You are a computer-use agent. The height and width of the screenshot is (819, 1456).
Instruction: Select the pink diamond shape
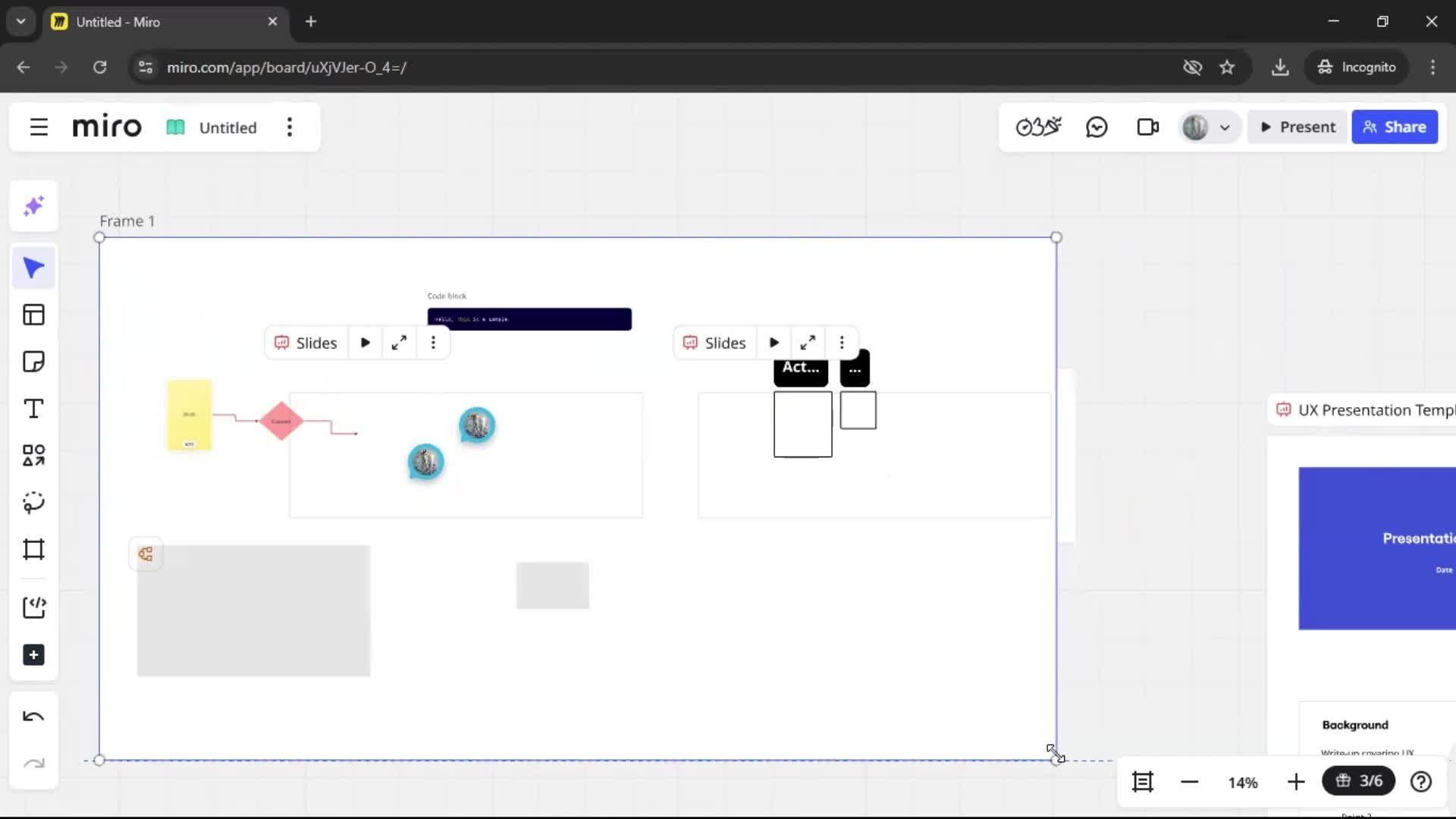281,421
